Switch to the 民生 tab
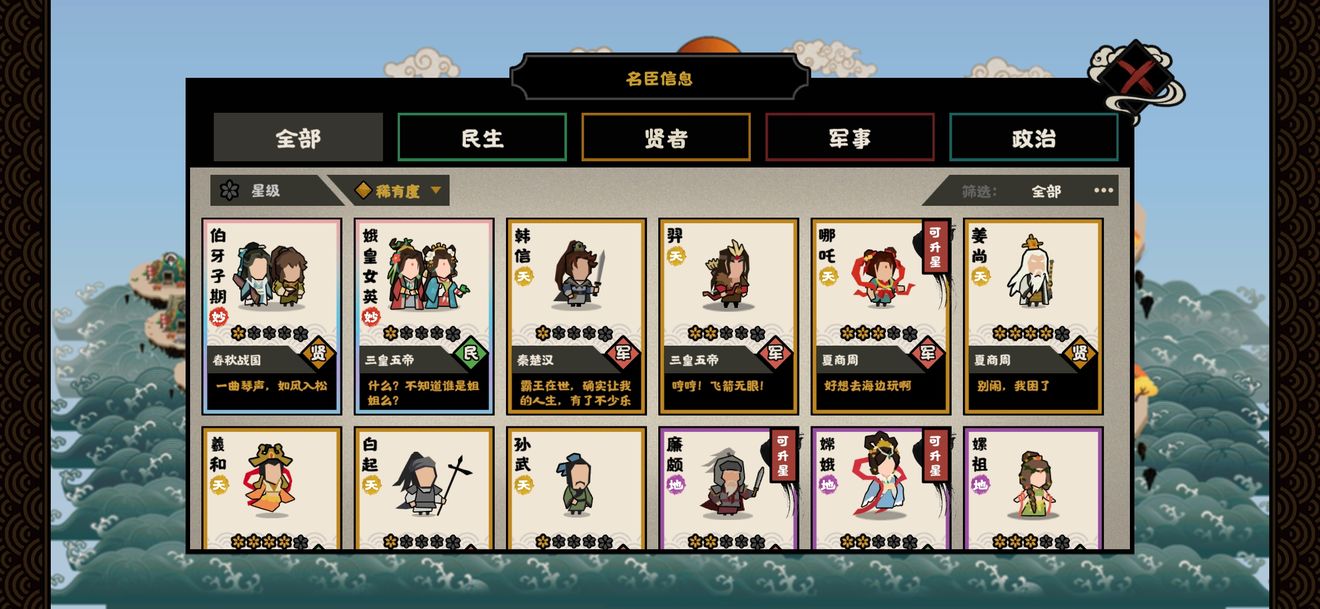This screenshot has height=609, width=1320. [482, 137]
